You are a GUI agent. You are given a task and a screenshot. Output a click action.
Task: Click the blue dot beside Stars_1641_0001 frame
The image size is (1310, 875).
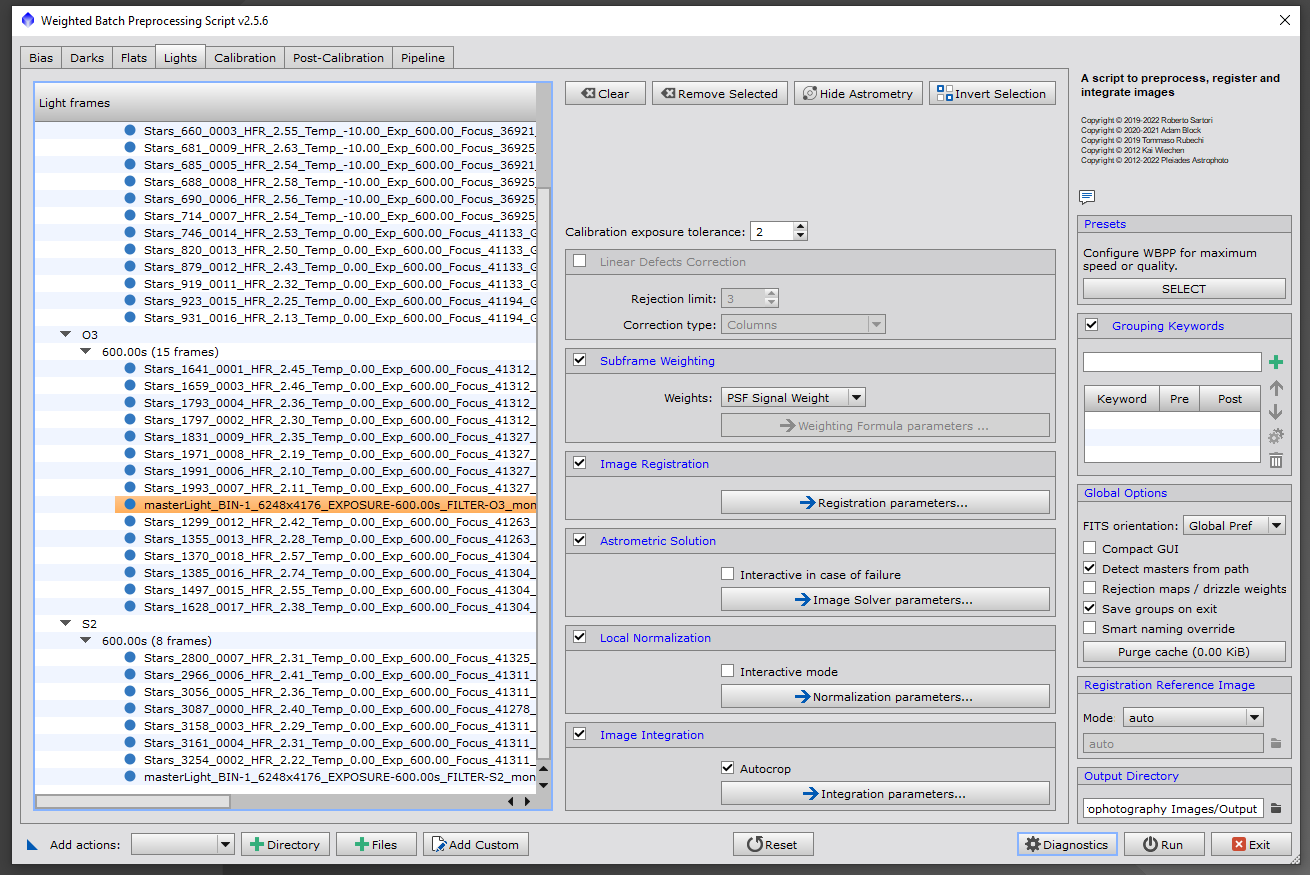click(x=129, y=369)
